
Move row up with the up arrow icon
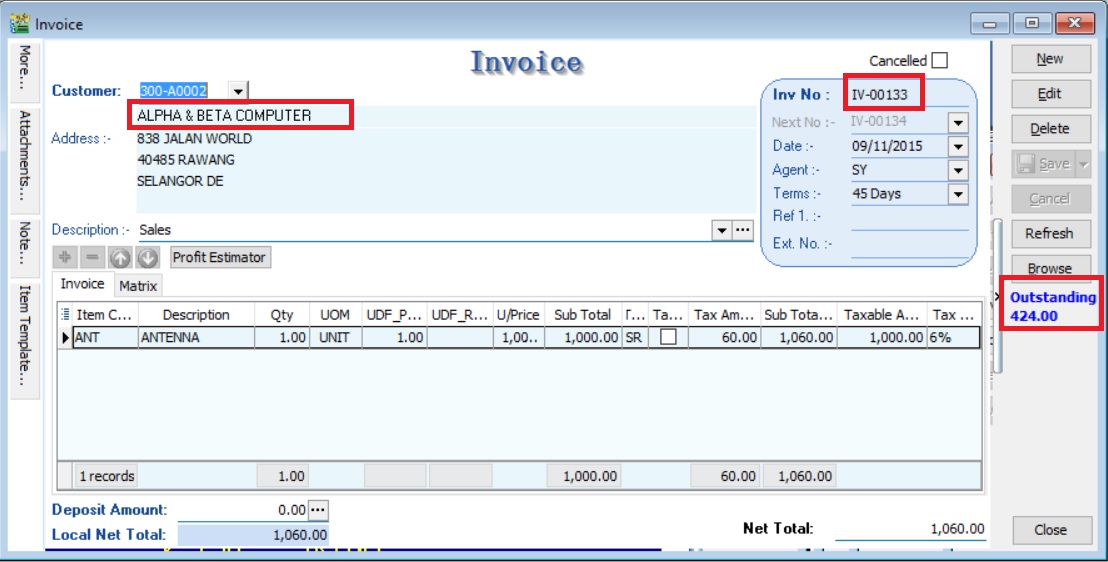click(x=119, y=257)
